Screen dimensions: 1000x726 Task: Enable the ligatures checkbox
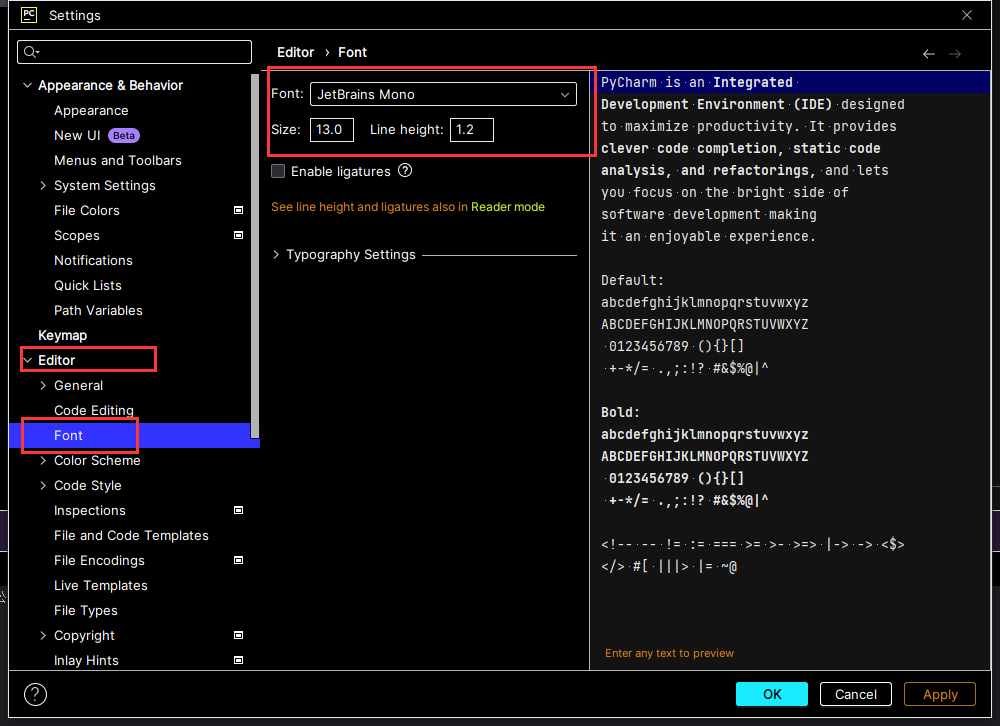click(278, 171)
